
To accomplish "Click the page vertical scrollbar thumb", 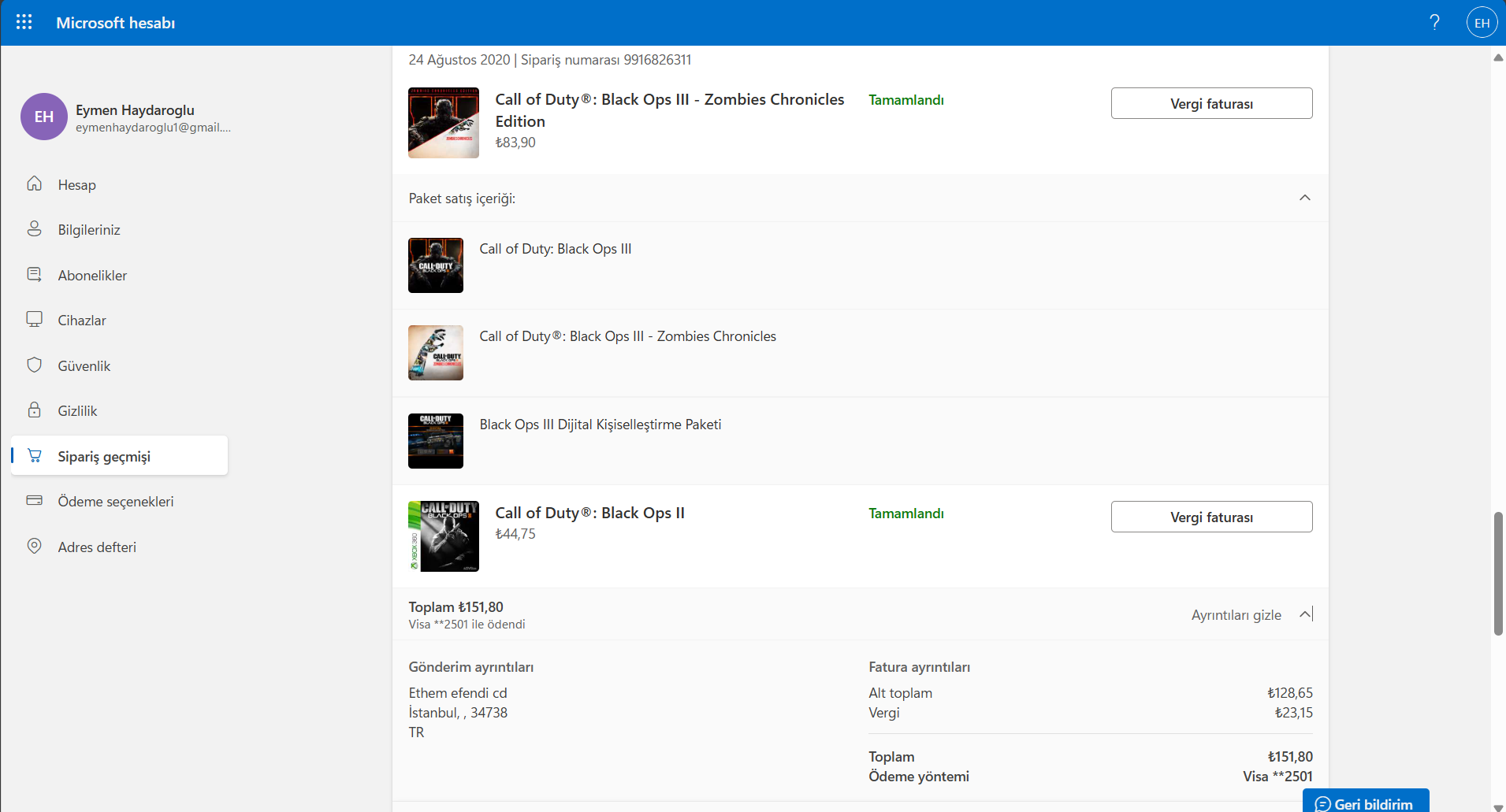I will click(x=1498, y=573).
